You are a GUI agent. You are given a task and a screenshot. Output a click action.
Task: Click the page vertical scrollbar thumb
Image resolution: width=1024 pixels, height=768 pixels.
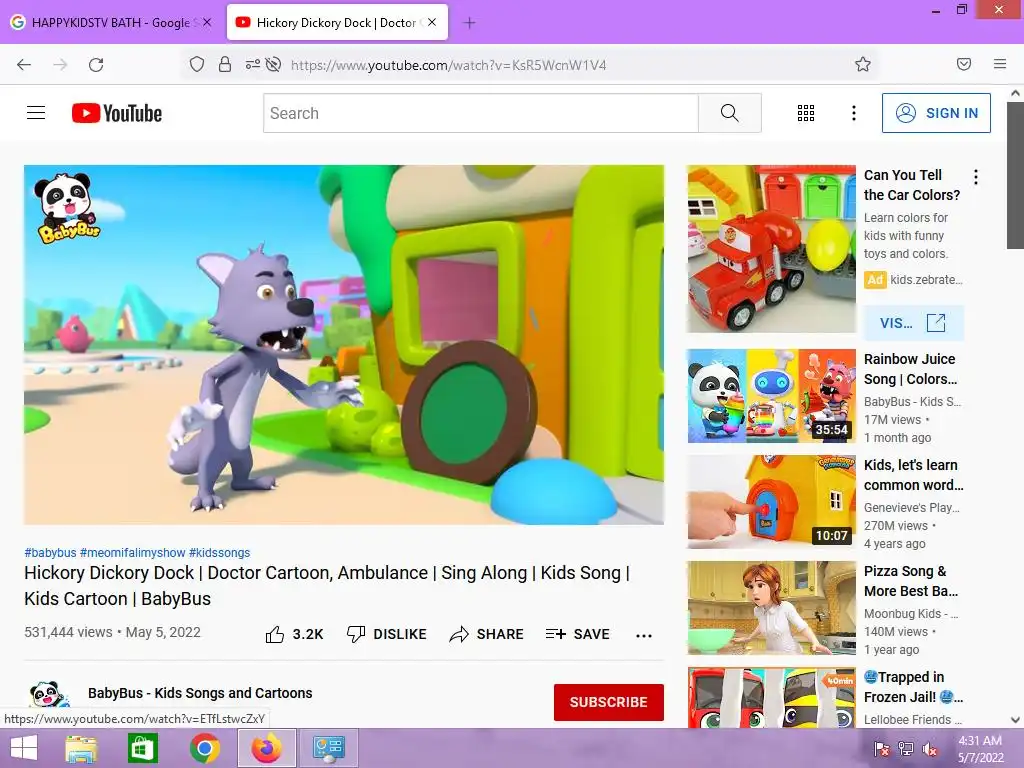[x=1015, y=175]
